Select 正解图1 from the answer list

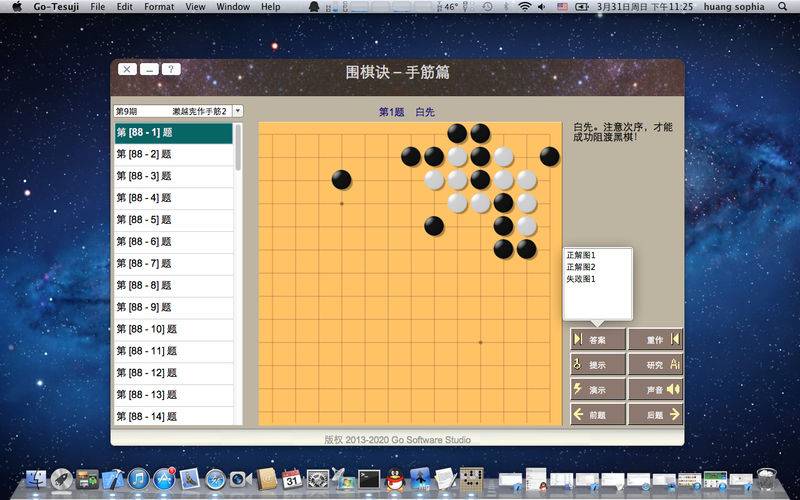point(581,255)
